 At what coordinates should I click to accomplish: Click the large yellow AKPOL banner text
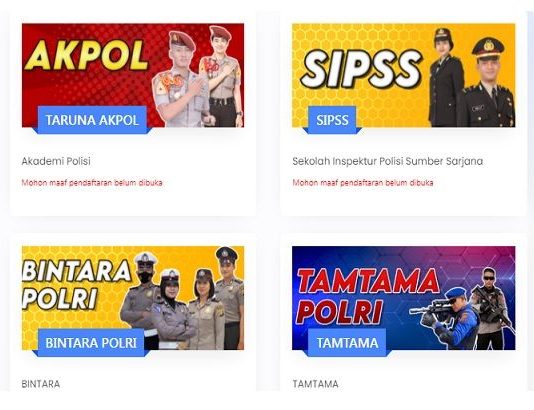[87, 55]
